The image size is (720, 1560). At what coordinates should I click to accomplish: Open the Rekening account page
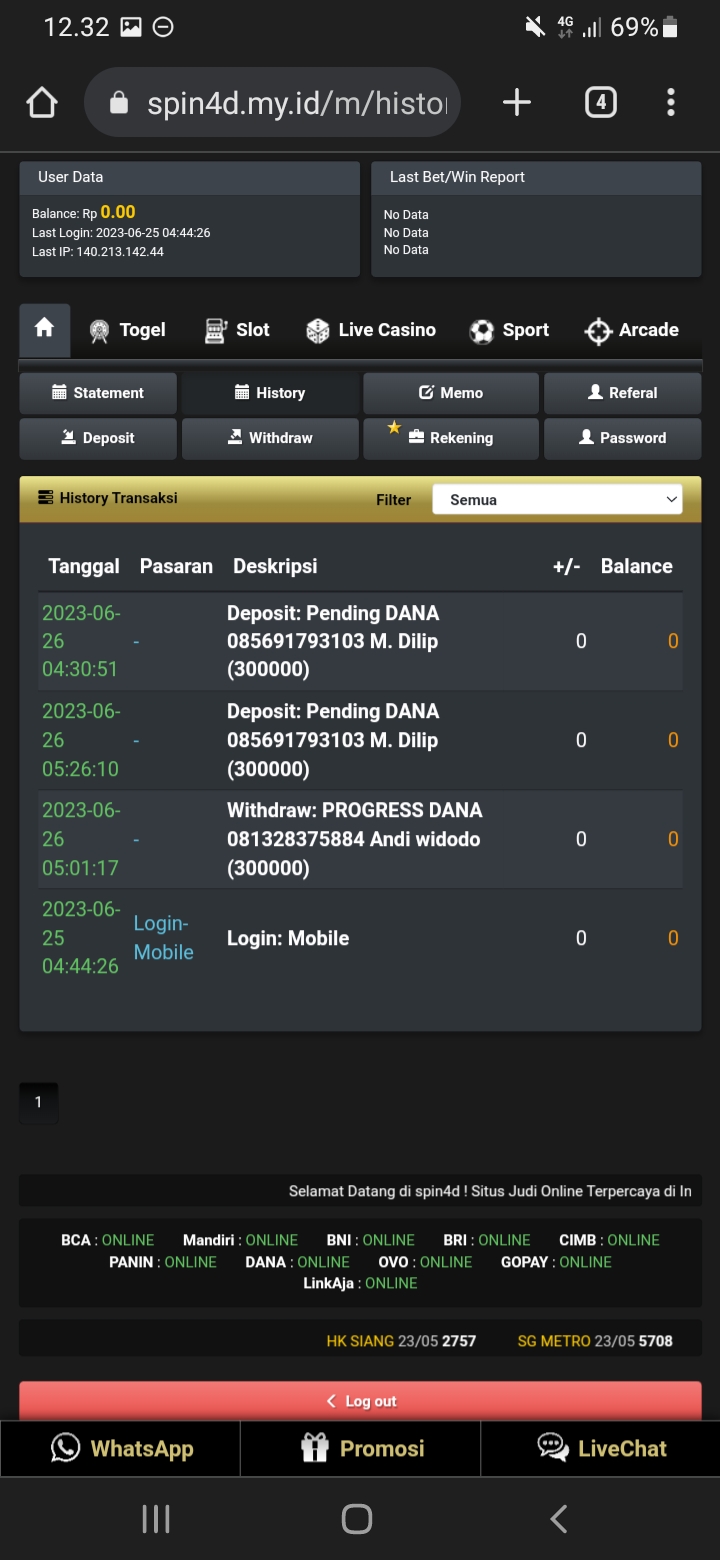(x=451, y=438)
